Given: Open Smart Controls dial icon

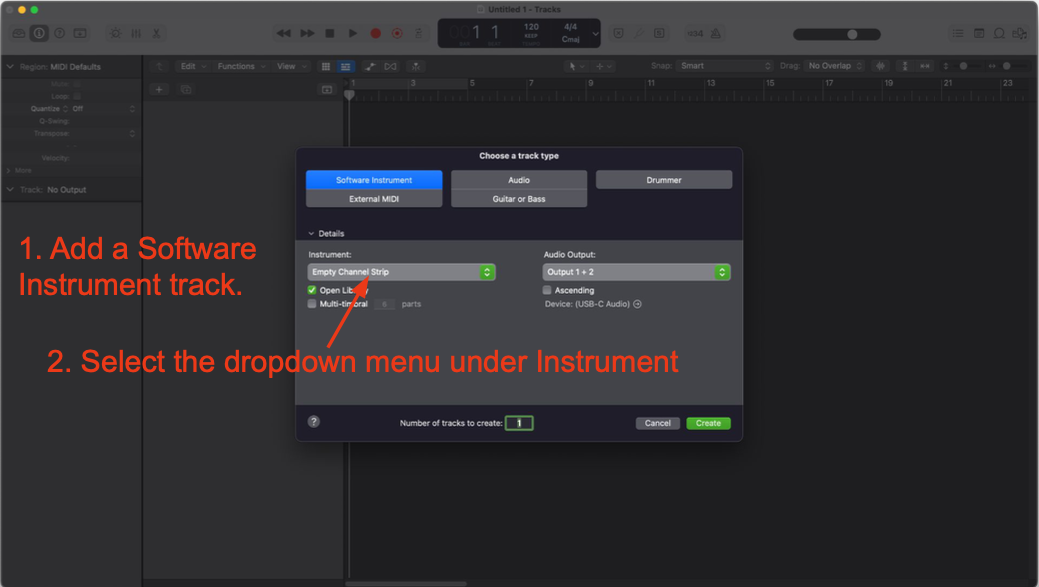Looking at the screenshot, I should tap(115, 33).
